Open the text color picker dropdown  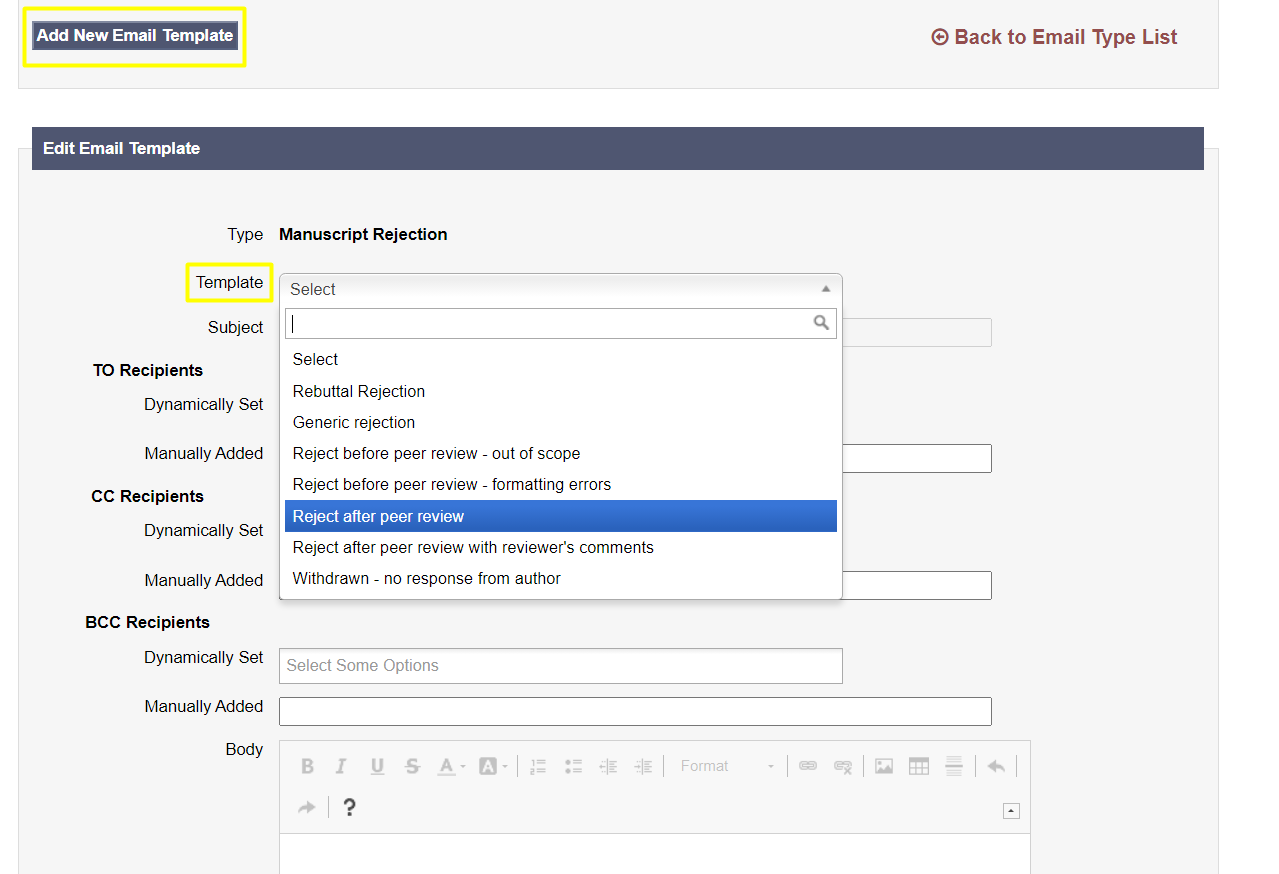point(452,766)
